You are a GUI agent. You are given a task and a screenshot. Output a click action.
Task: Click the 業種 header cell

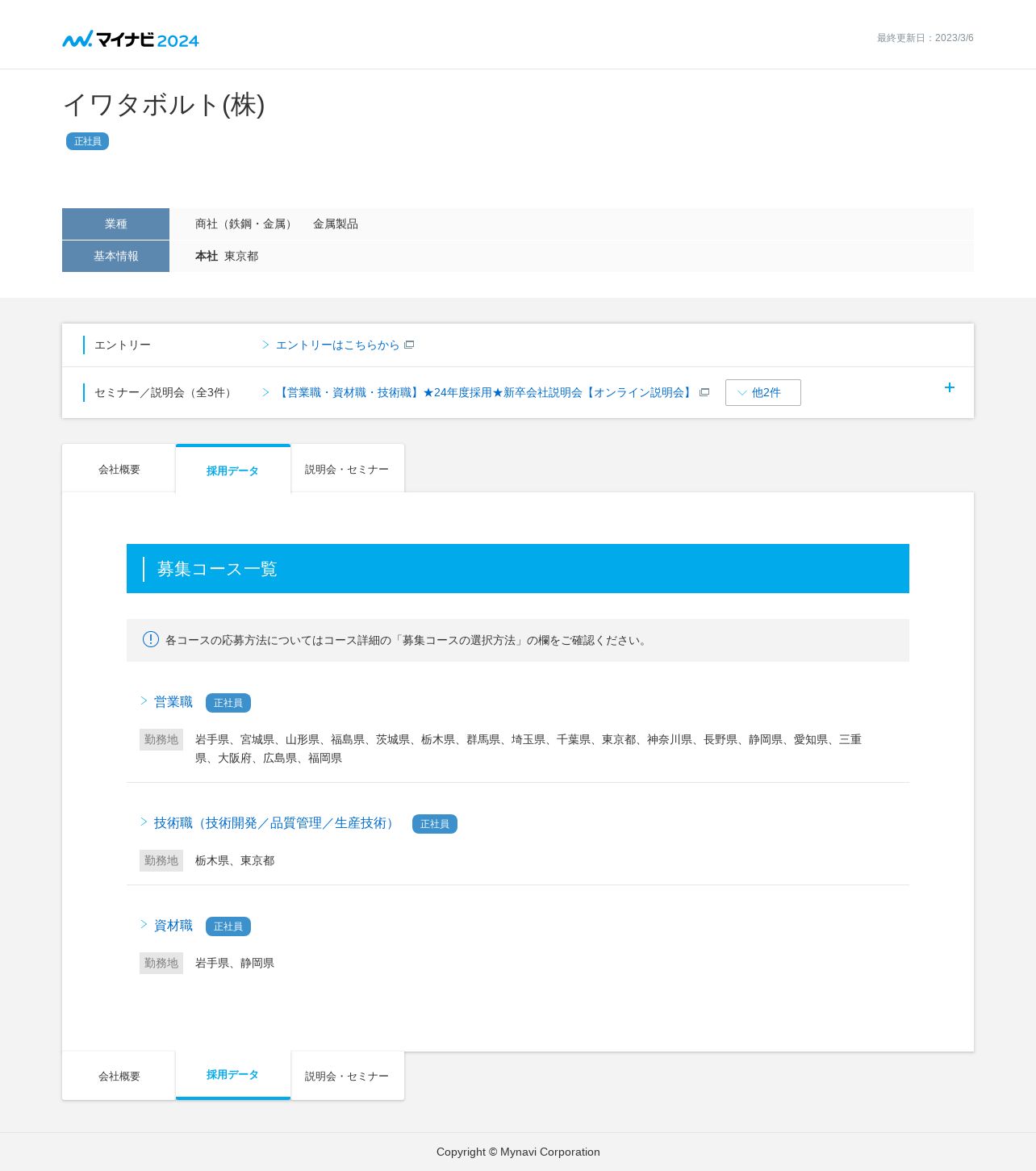coord(115,224)
